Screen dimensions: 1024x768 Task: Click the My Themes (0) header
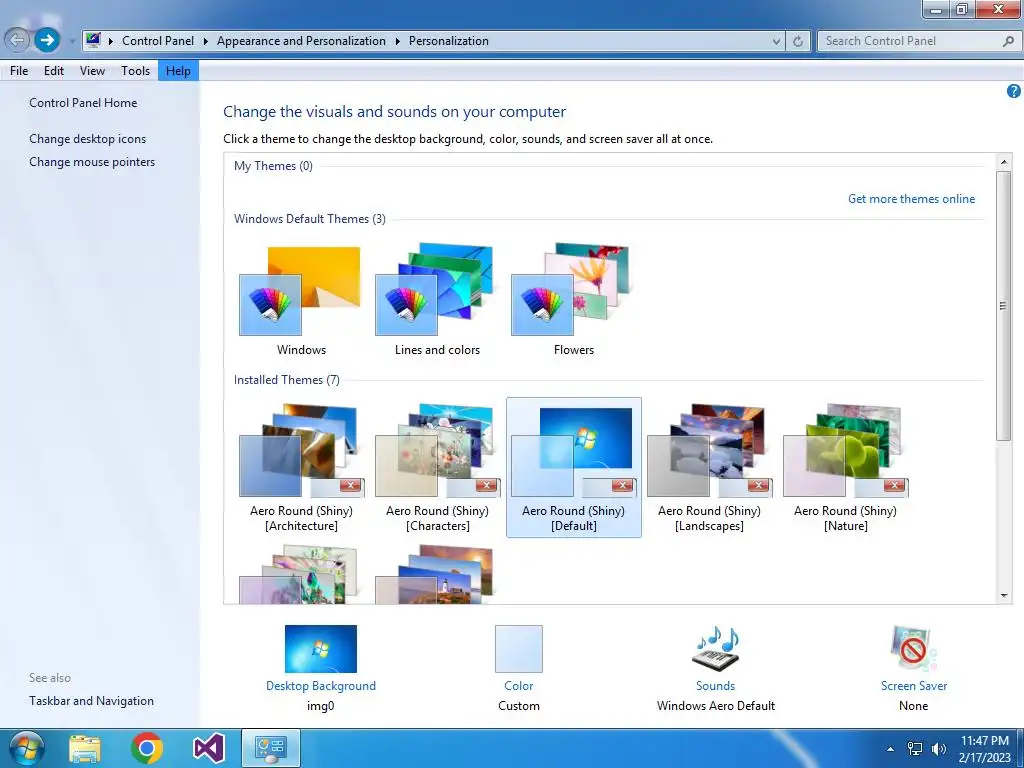tap(273, 166)
